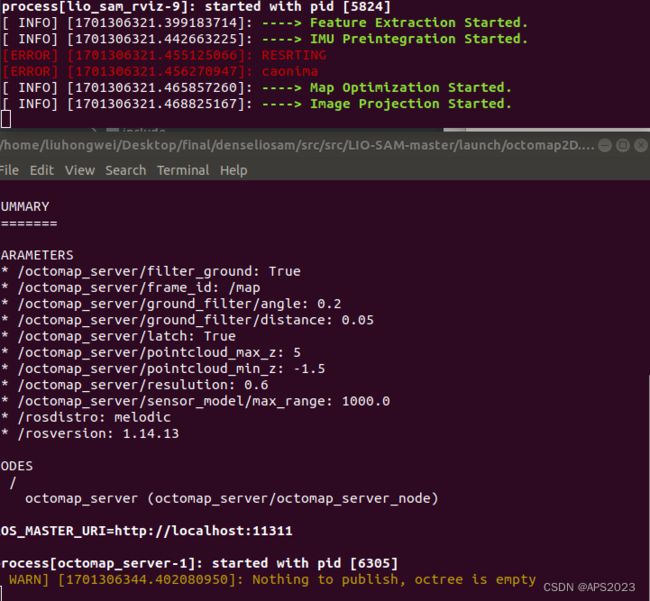Click the 'IMU Preintegration Started.' log line
Viewport: 650px width, 601px height.
point(265,39)
